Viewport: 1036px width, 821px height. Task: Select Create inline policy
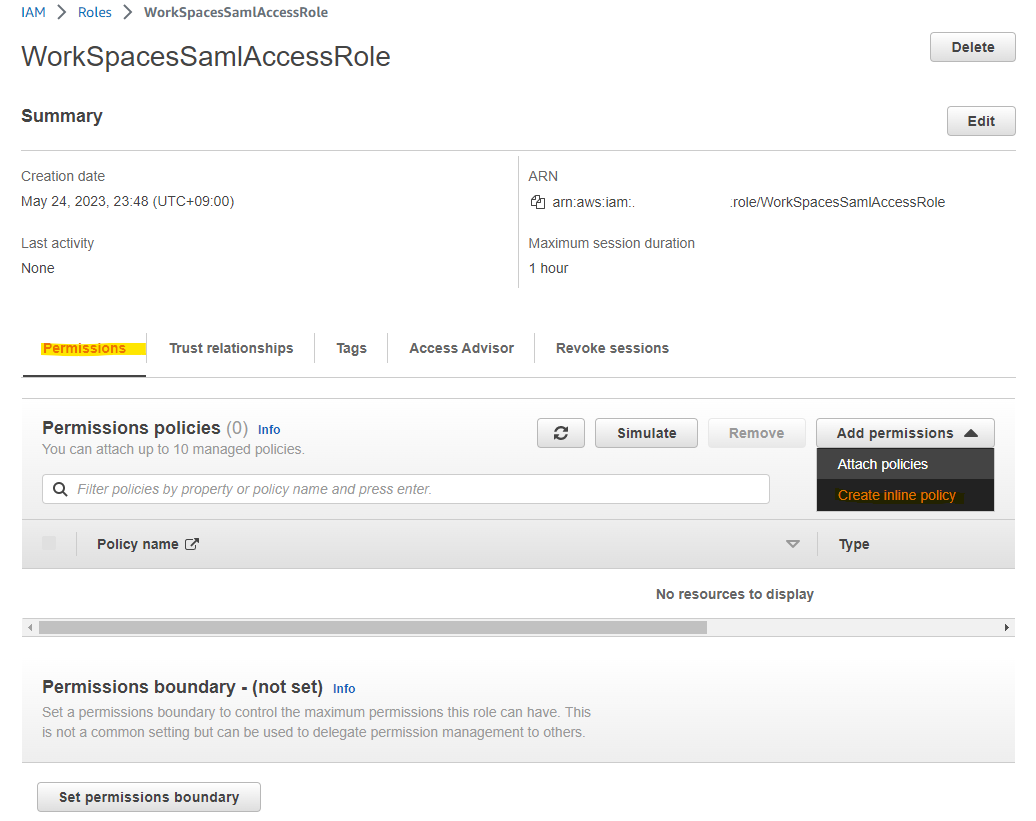[896, 494]
